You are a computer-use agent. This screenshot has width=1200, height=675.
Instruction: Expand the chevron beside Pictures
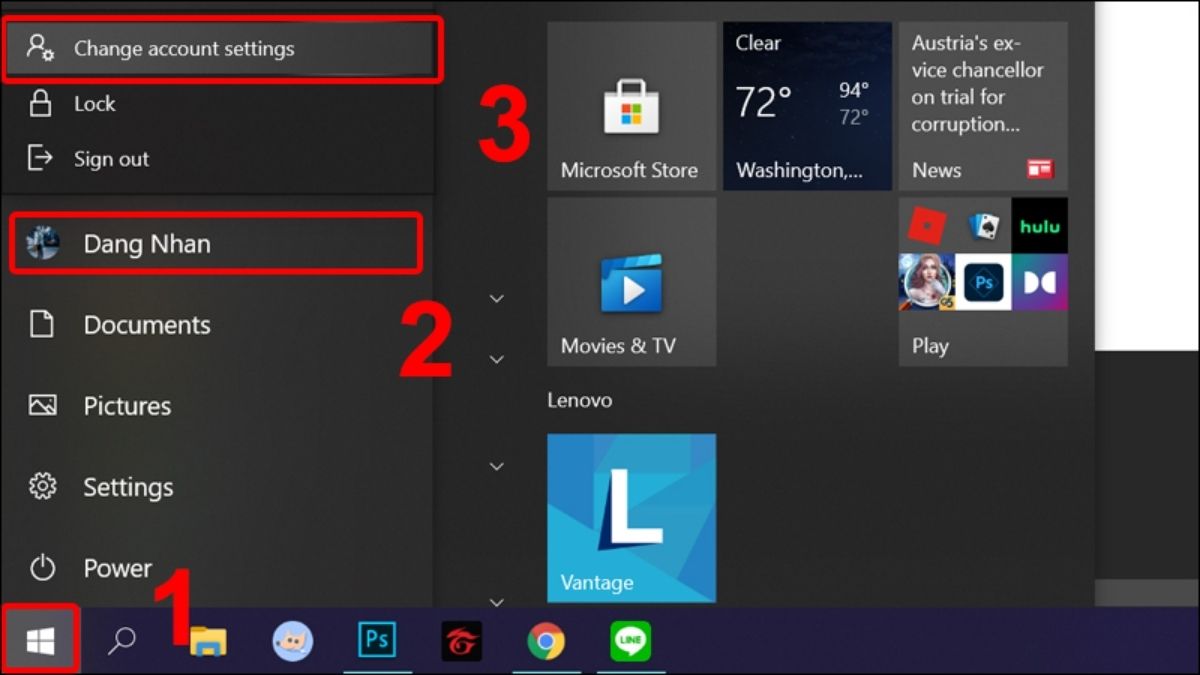pyautogui.click(x=496, y=358)
